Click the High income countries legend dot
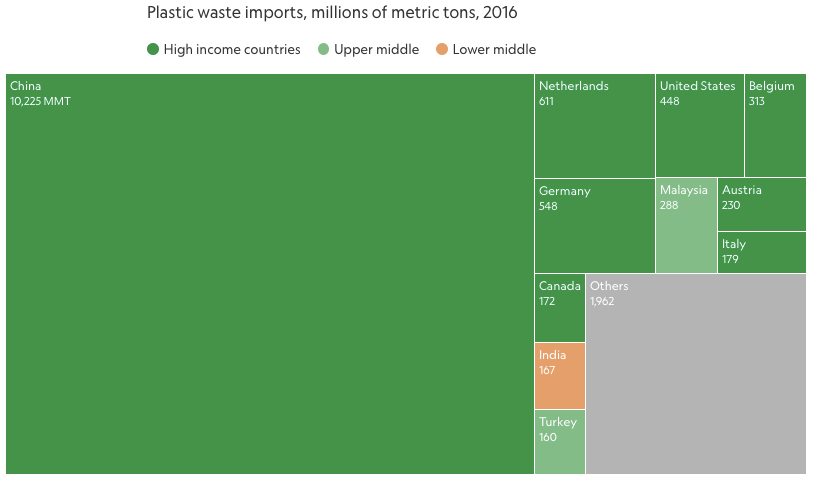The width and height of the screenshot is (813, 481). click(152, 49)
